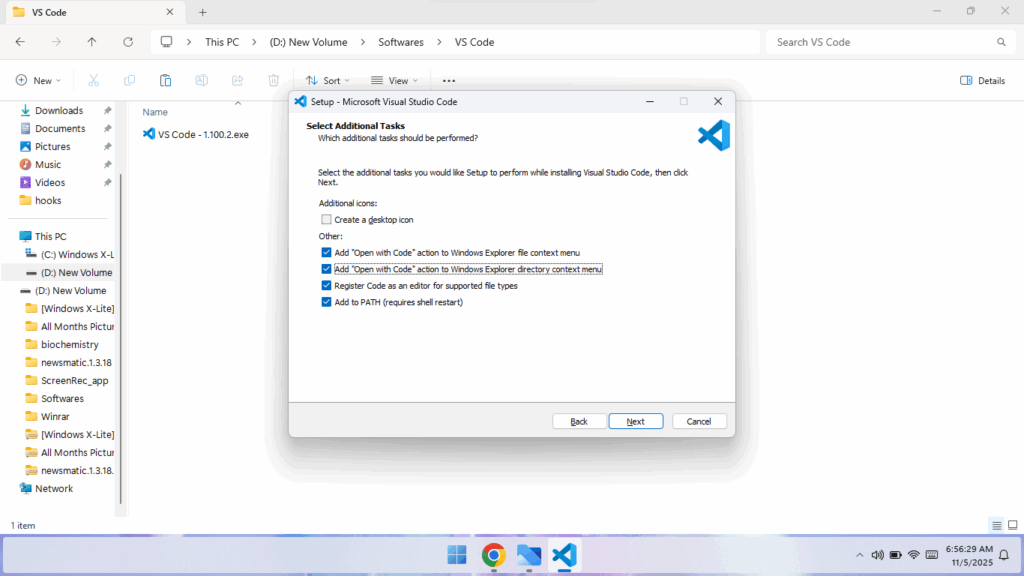Screen dimensions: 1024x576
Task: Open the New item dropdown
Action: 38,80
